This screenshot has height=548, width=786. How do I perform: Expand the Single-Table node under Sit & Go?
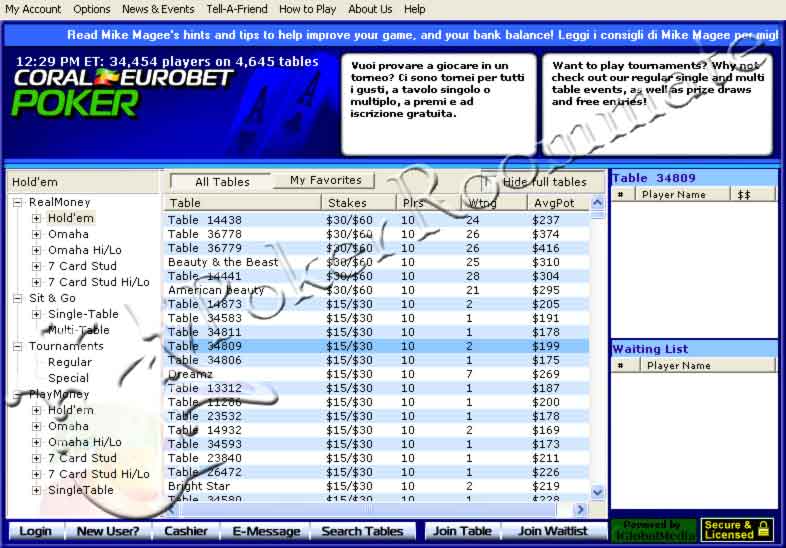36,314
